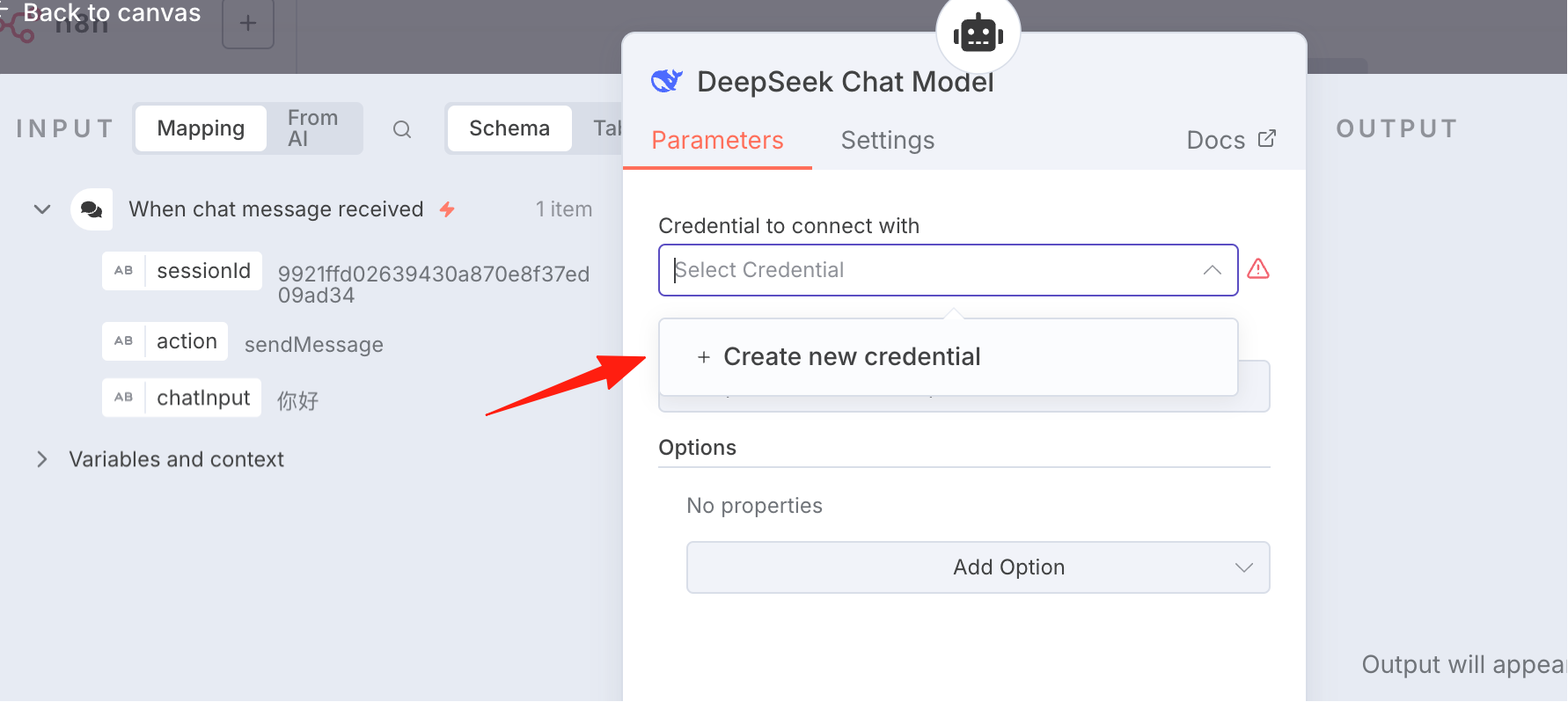Open the Settings tab

pos(887,141)
